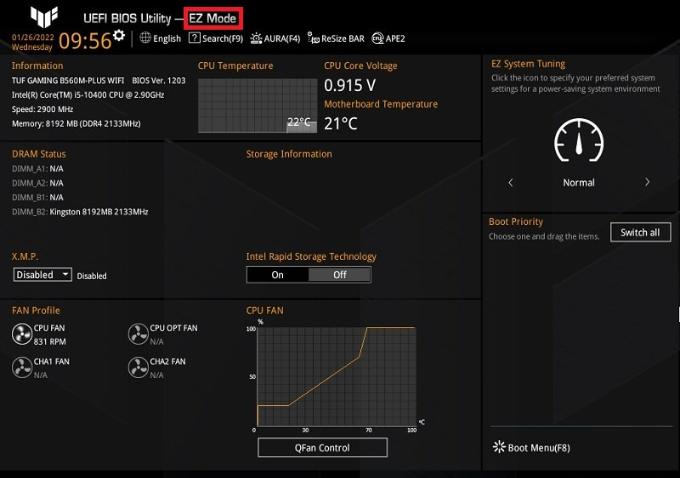Select the CHA2 FAN icon

[x=138, y=368]
